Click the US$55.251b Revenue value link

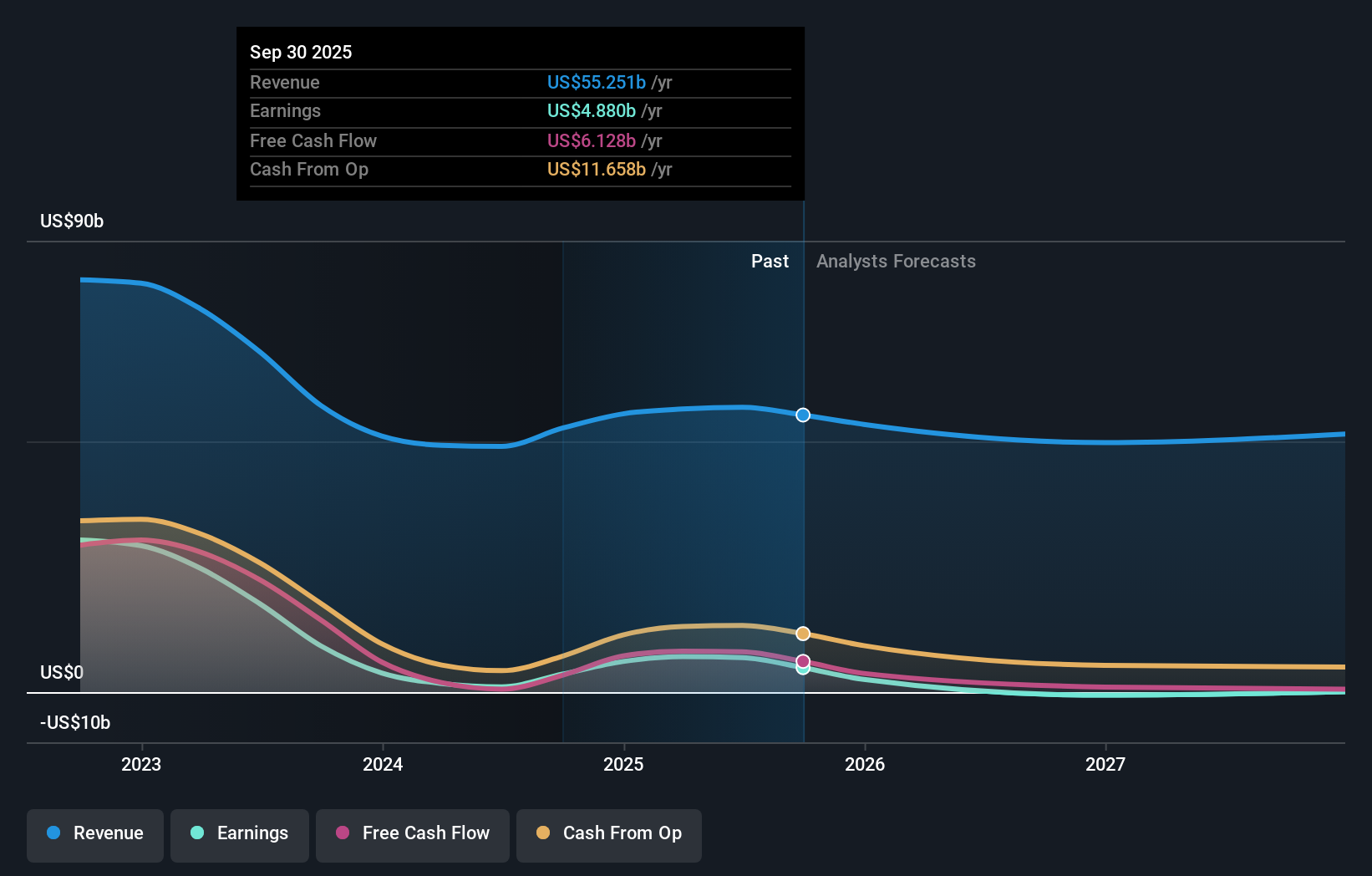[x=596, y=83]
